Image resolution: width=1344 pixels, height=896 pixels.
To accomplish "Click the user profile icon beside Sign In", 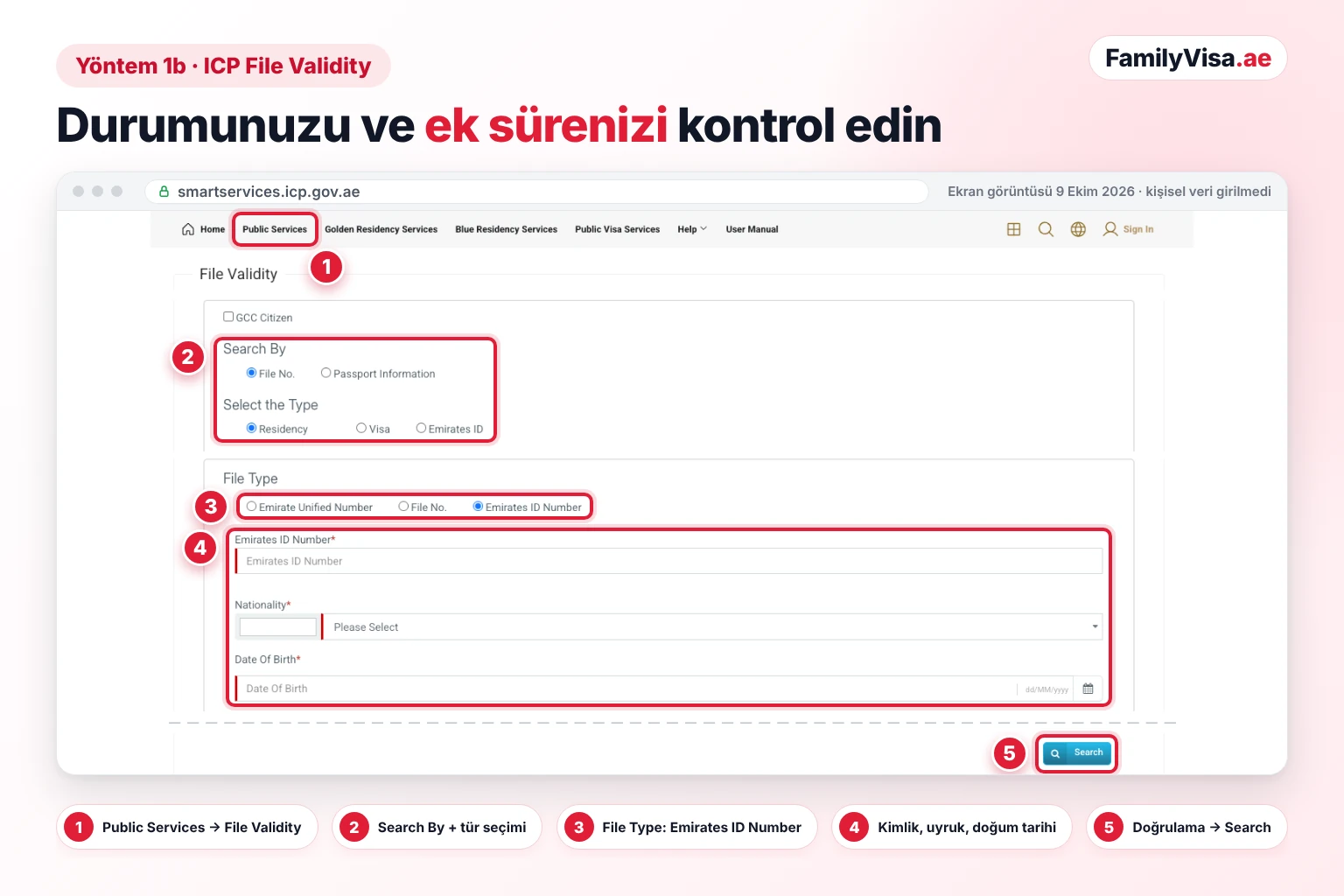I will pyautogui.click(x=1110, y=229).
